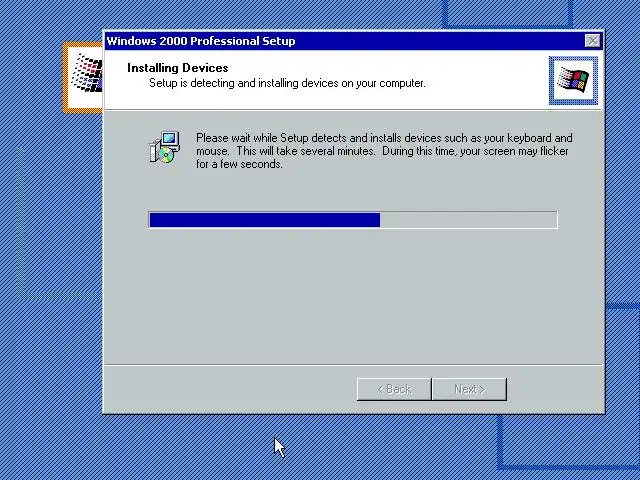Click the grayed-out Back button

(394, 389)
